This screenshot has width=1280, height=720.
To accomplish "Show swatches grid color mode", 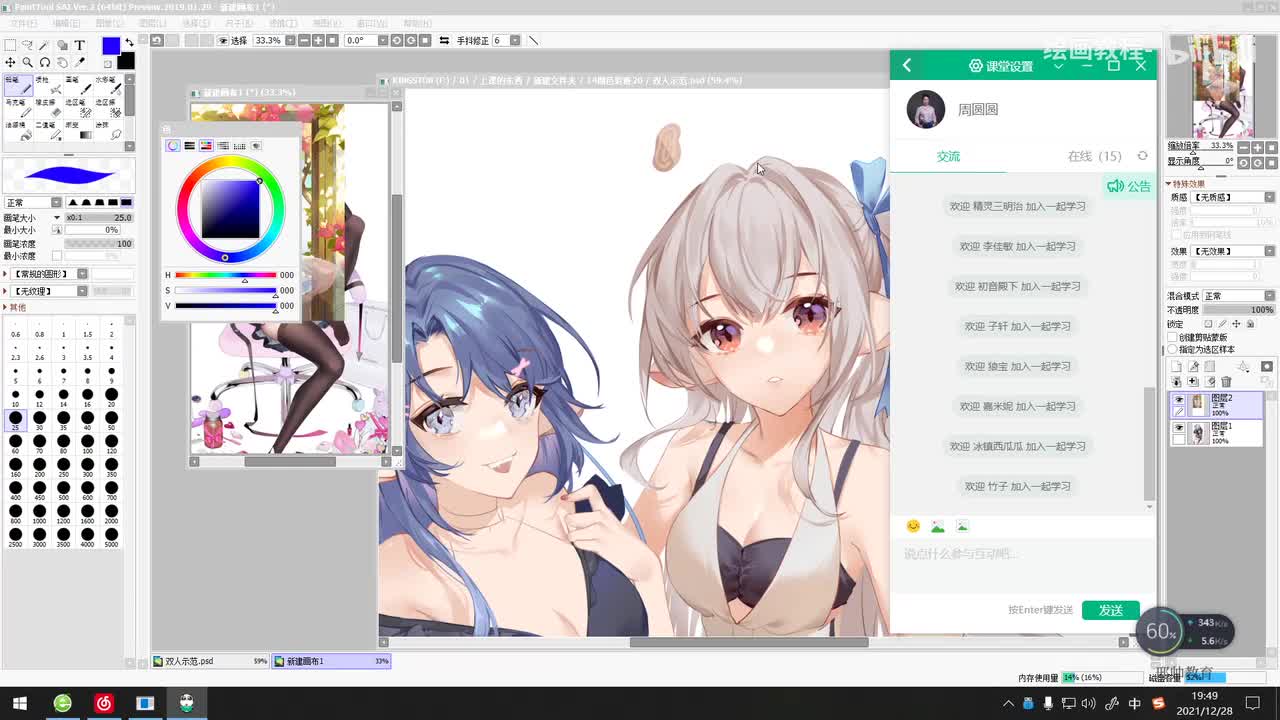I will click(x=239, y=146).
